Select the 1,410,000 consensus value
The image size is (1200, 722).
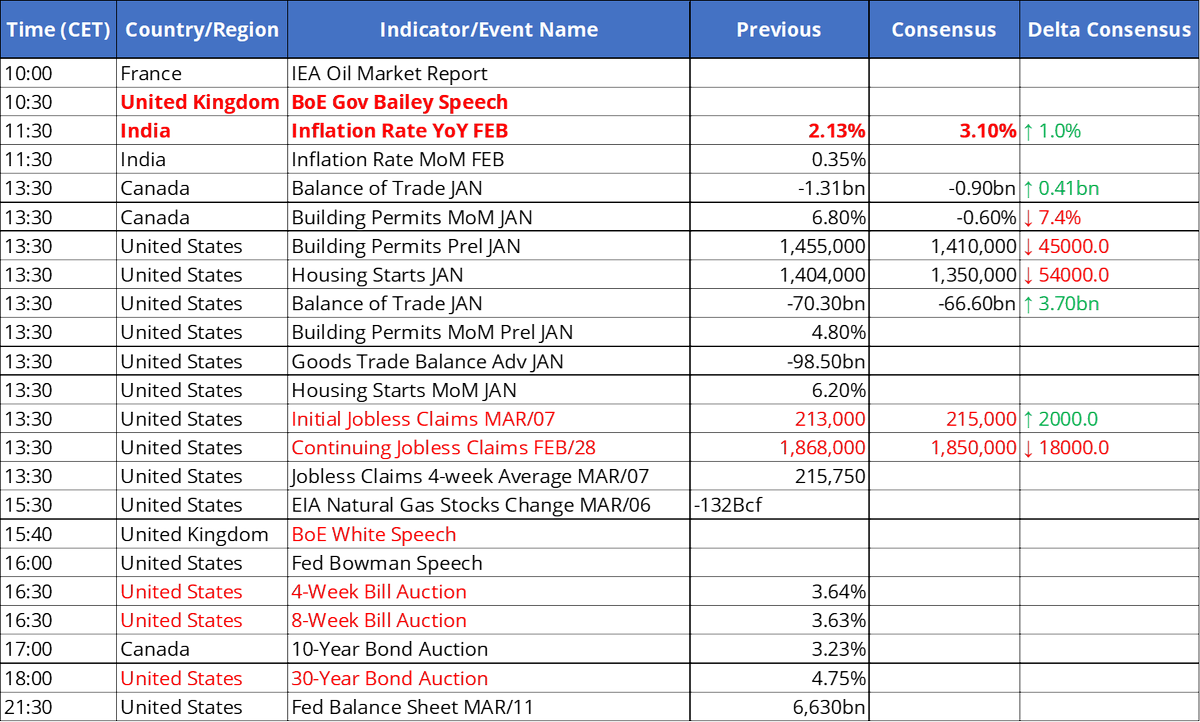944,246
